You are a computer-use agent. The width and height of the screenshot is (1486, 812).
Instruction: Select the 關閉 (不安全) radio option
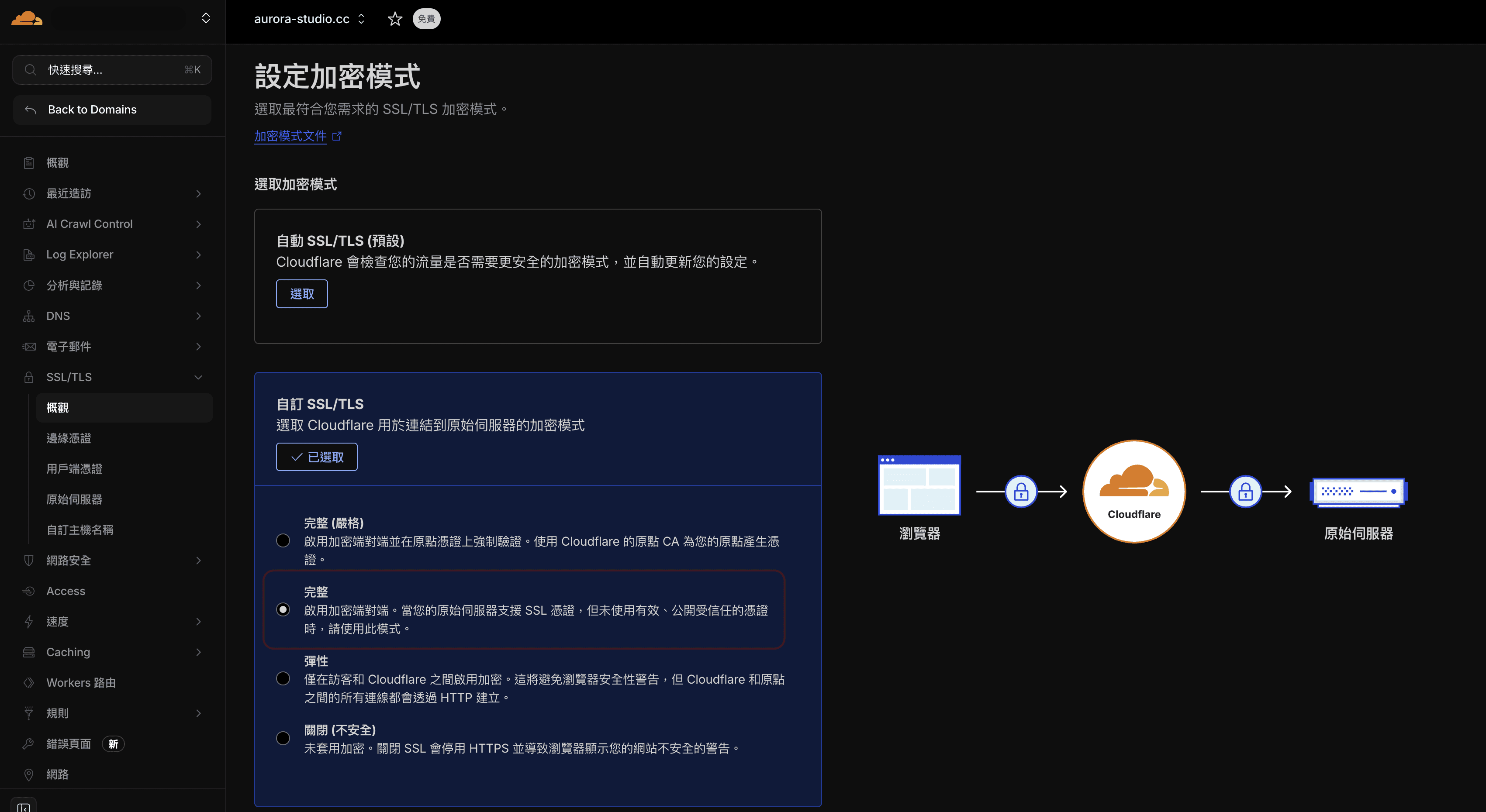tap(283, 738)
